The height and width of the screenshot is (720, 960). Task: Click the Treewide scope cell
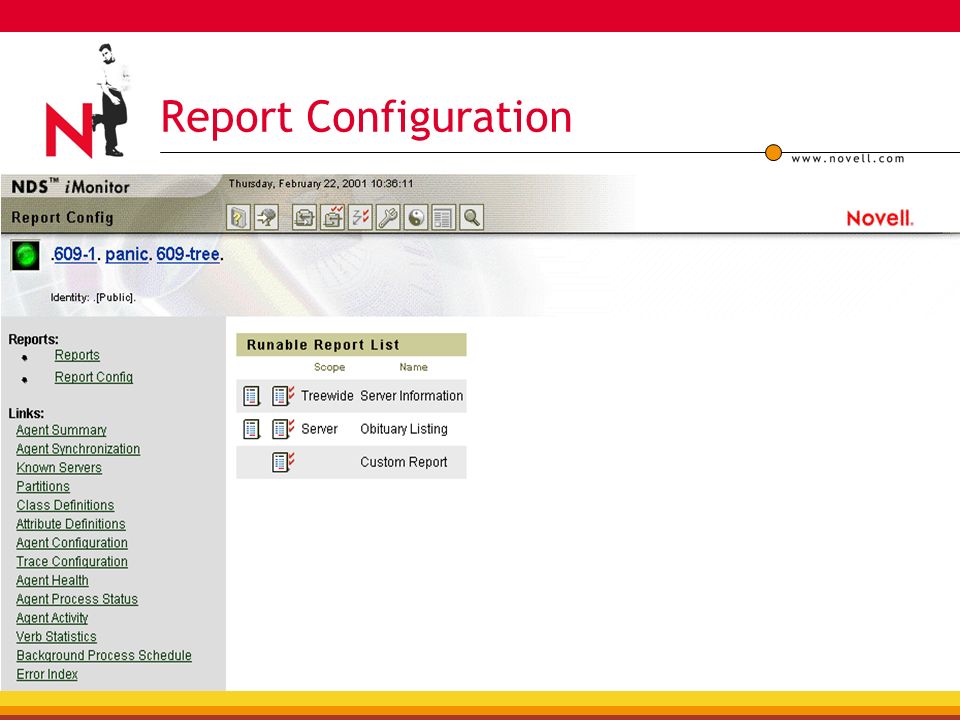[327, 396]
